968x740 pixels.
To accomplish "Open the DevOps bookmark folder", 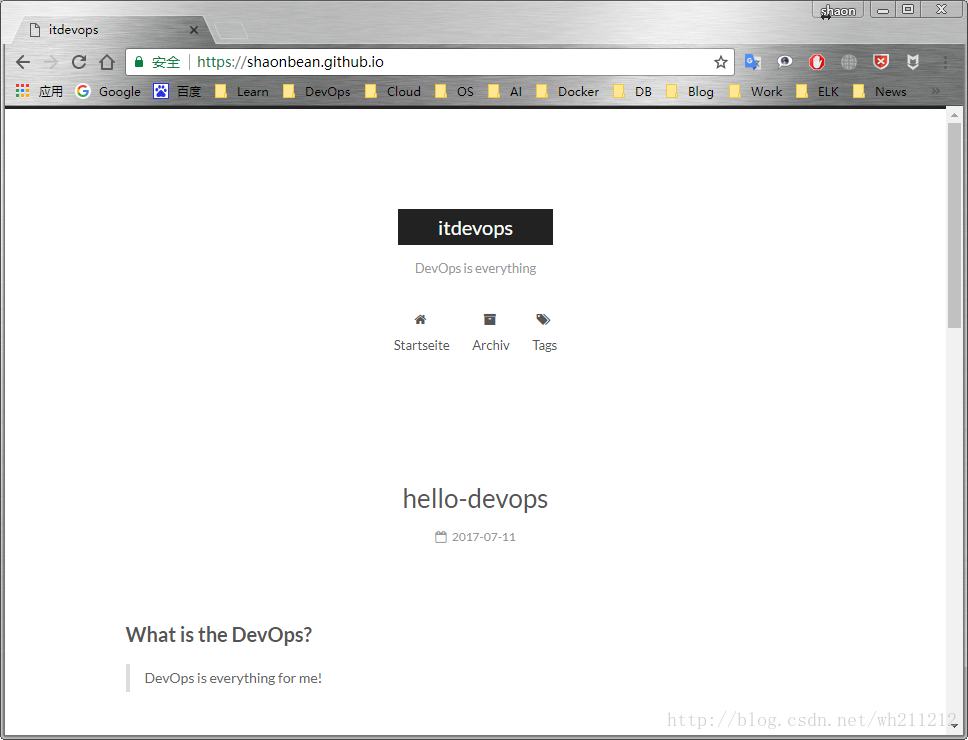I will 317,91.
